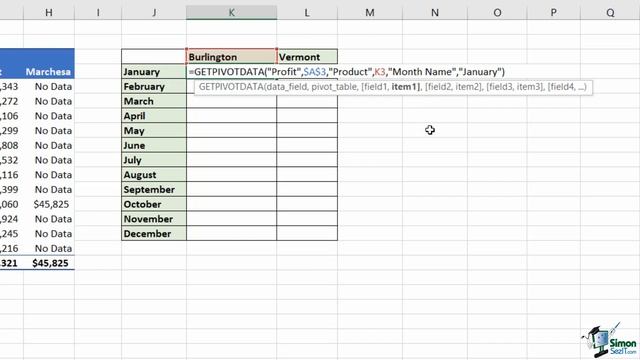Click the Vermont header cell
The height and width of the screenshot is (360, 640).
(x=307, y=57)
